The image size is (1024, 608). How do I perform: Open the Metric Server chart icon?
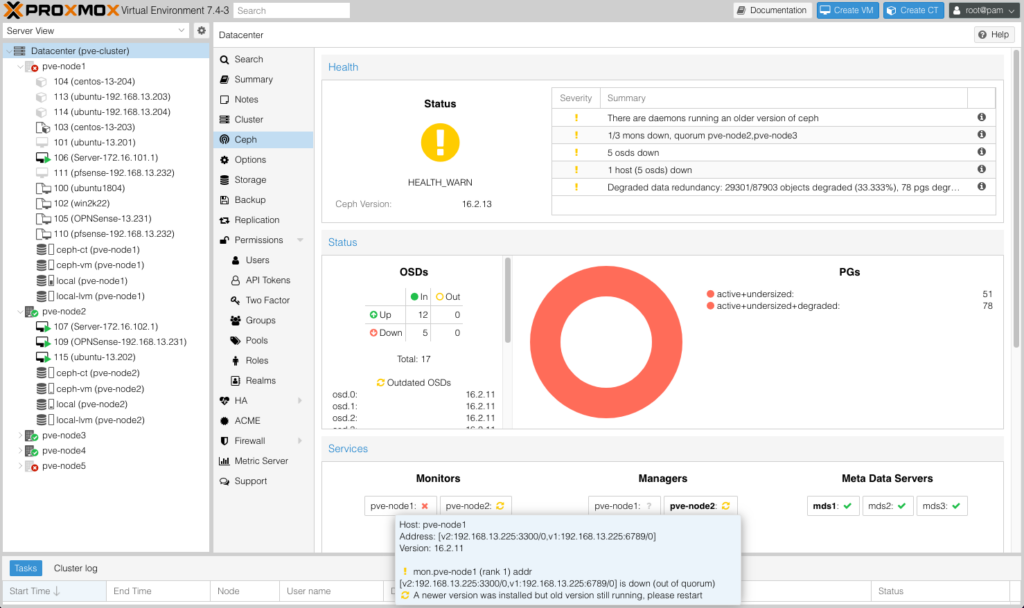pyautogui.click(x=224, y=461)
